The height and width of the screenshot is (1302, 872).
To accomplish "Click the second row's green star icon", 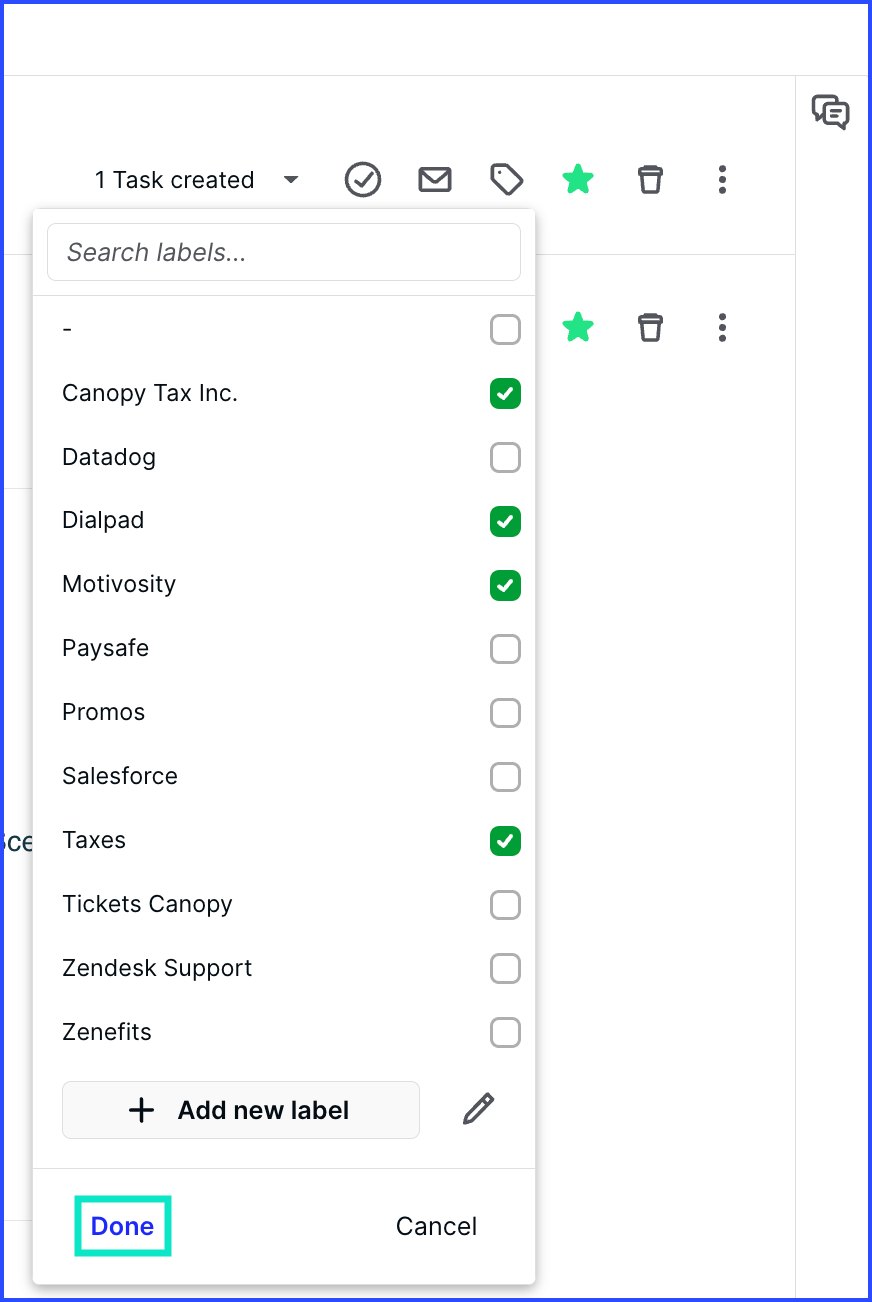I will pos(578,327).
